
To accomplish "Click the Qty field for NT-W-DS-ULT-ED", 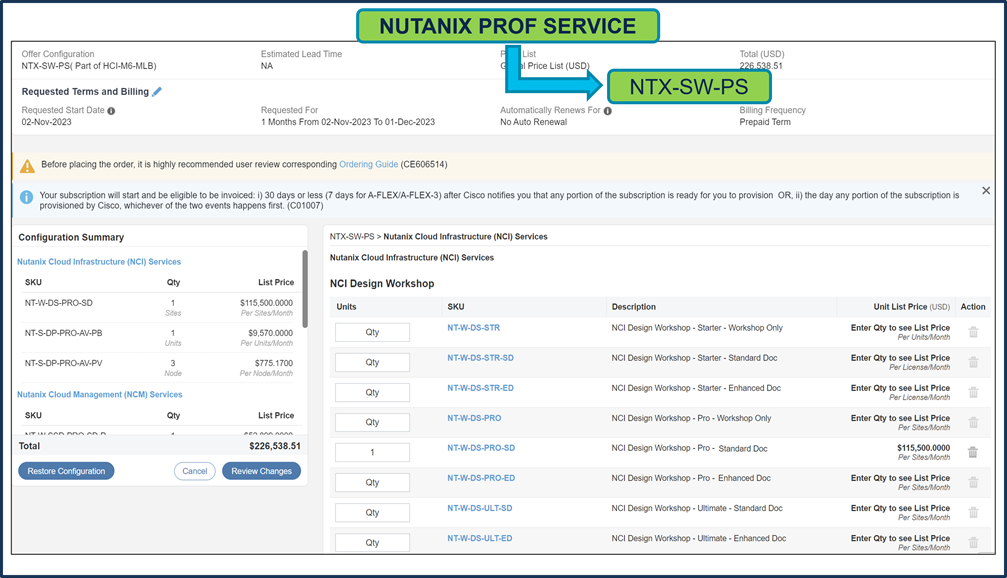I will pyautogui.click(x=372, y=543).
